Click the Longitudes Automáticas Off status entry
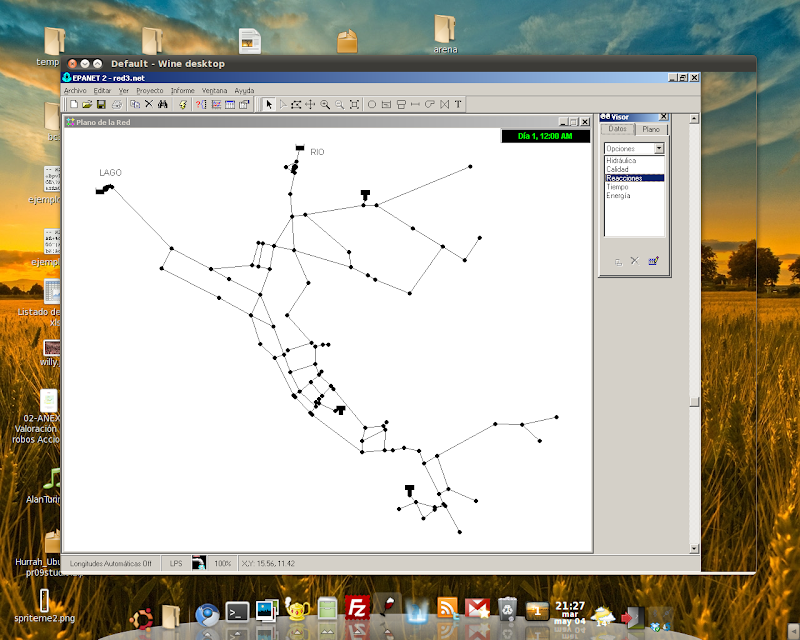This screenshot has width=800, height=640. 111,563
